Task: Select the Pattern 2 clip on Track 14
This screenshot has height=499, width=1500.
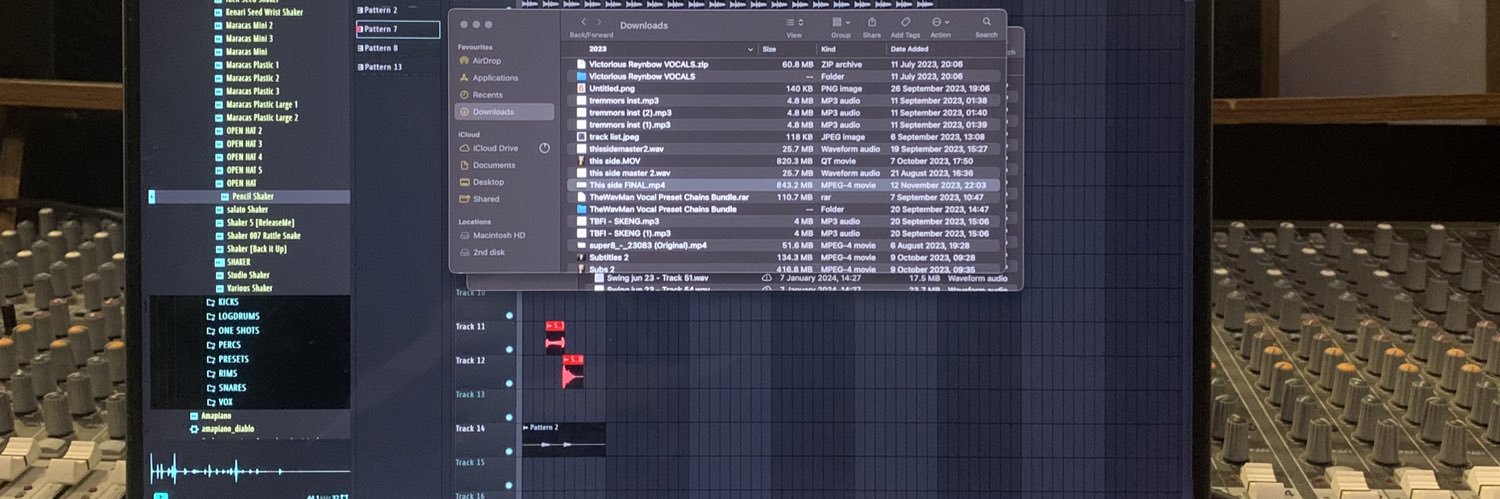Action: (x=564, y=438)
